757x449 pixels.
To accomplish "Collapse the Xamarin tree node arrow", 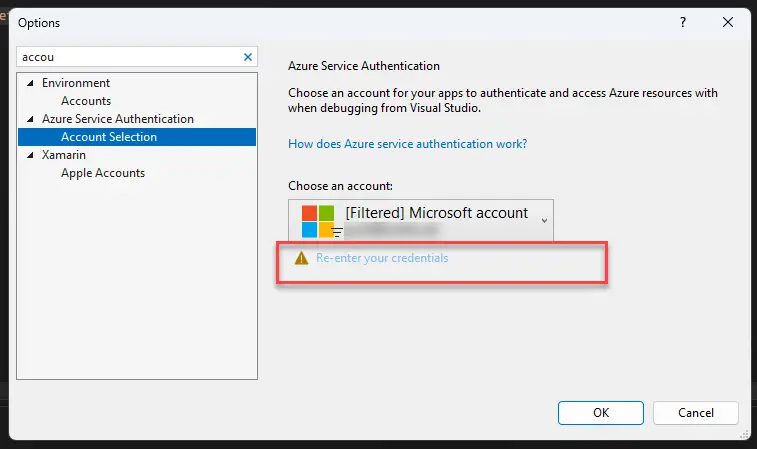I will point(30,155).
